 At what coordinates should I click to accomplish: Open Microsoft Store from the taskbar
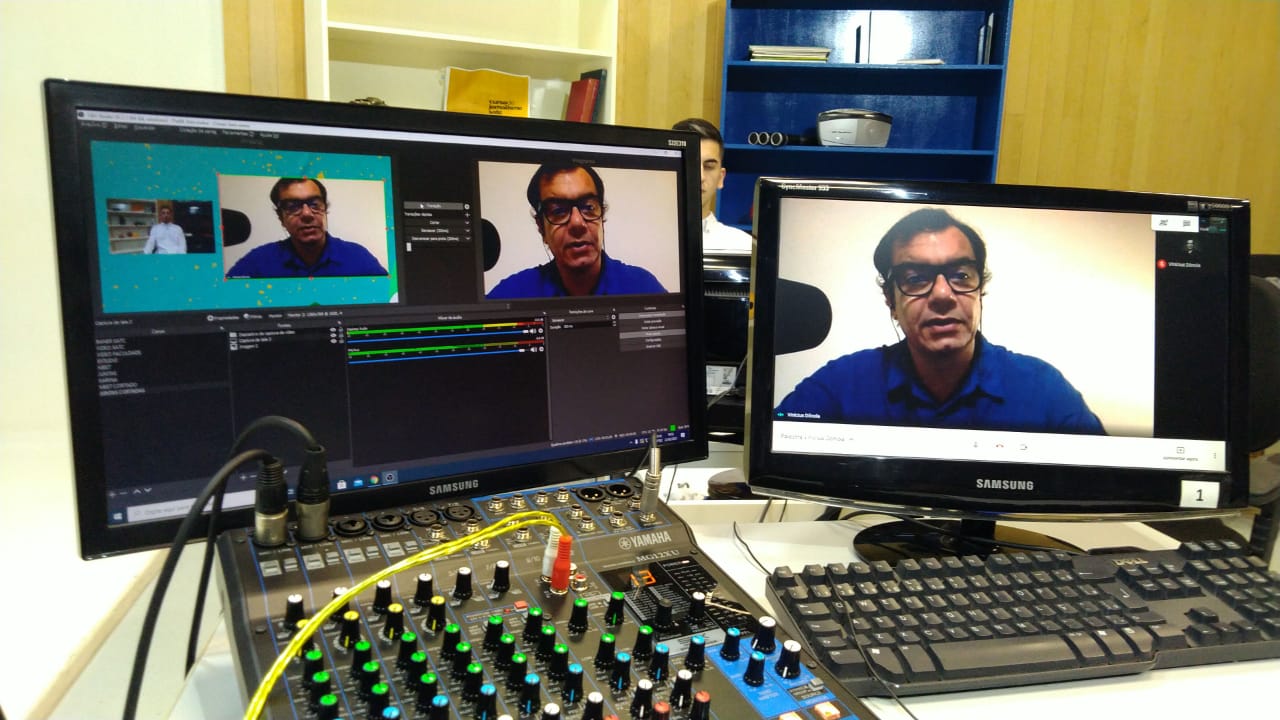(x=341, y=484)
